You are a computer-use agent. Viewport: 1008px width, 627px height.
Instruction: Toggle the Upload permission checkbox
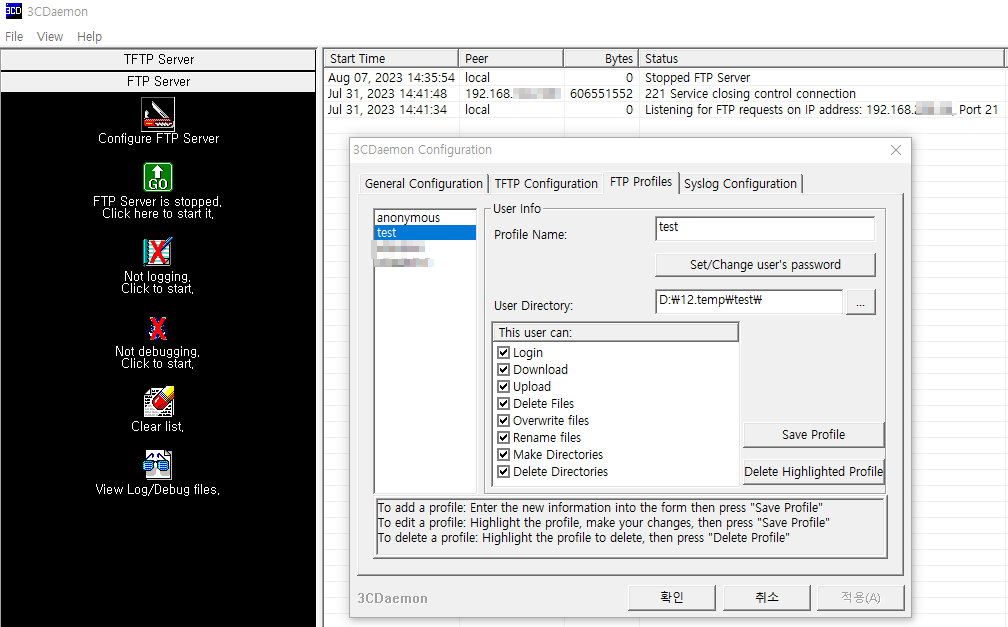click(x=503, y=386)
